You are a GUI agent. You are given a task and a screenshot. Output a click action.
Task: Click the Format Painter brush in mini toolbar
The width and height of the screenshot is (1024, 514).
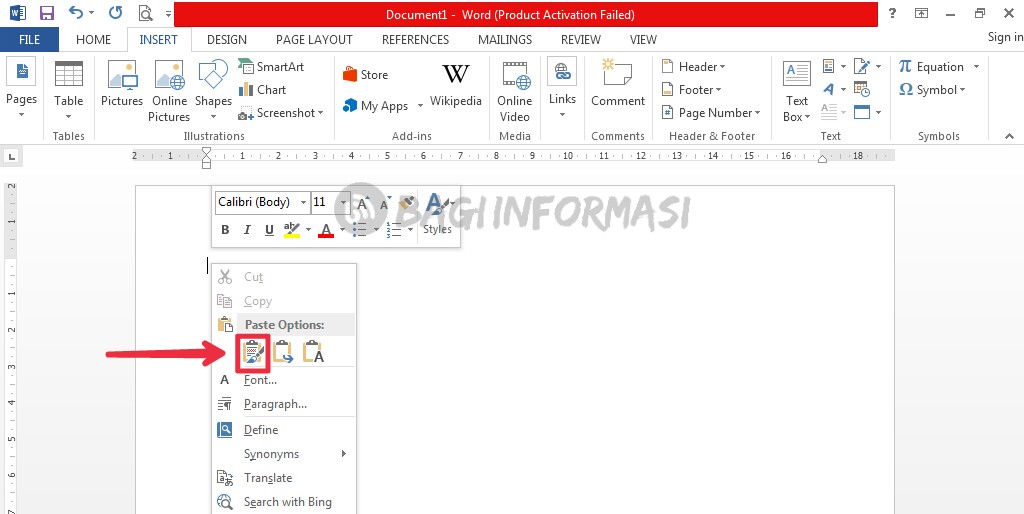click(x=407, y=202)
